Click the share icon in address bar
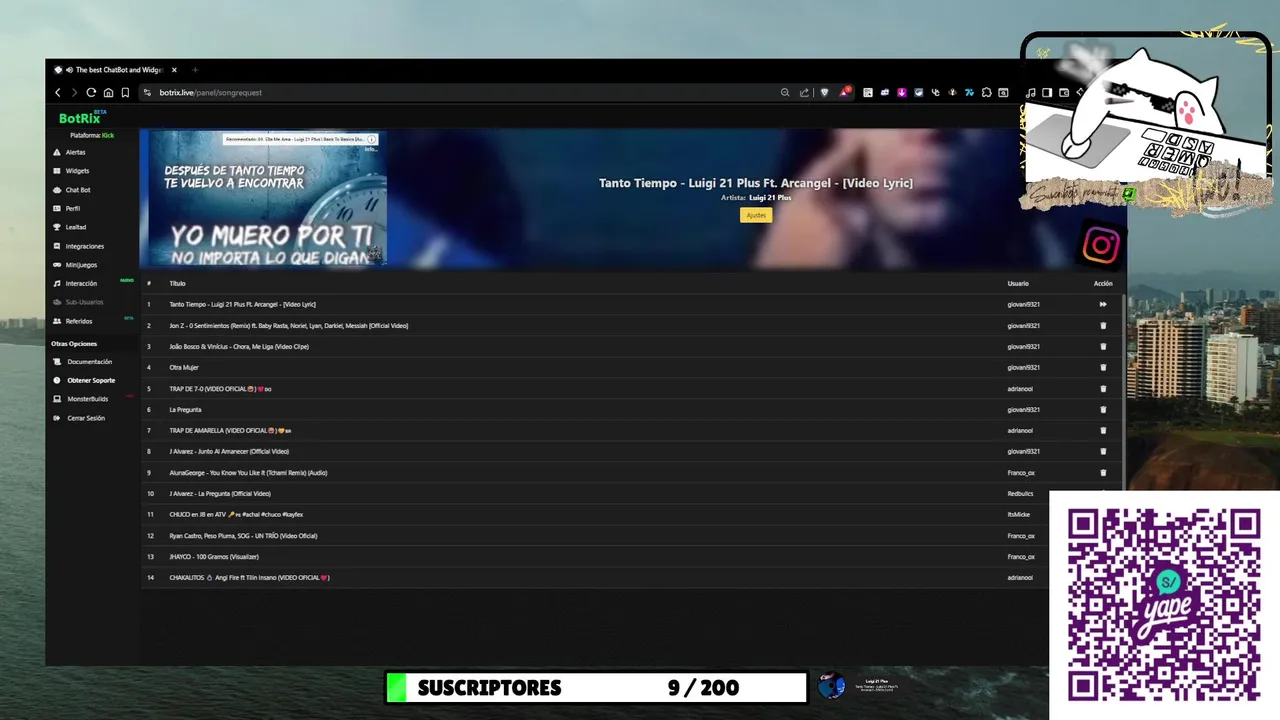 coord(804,92)
